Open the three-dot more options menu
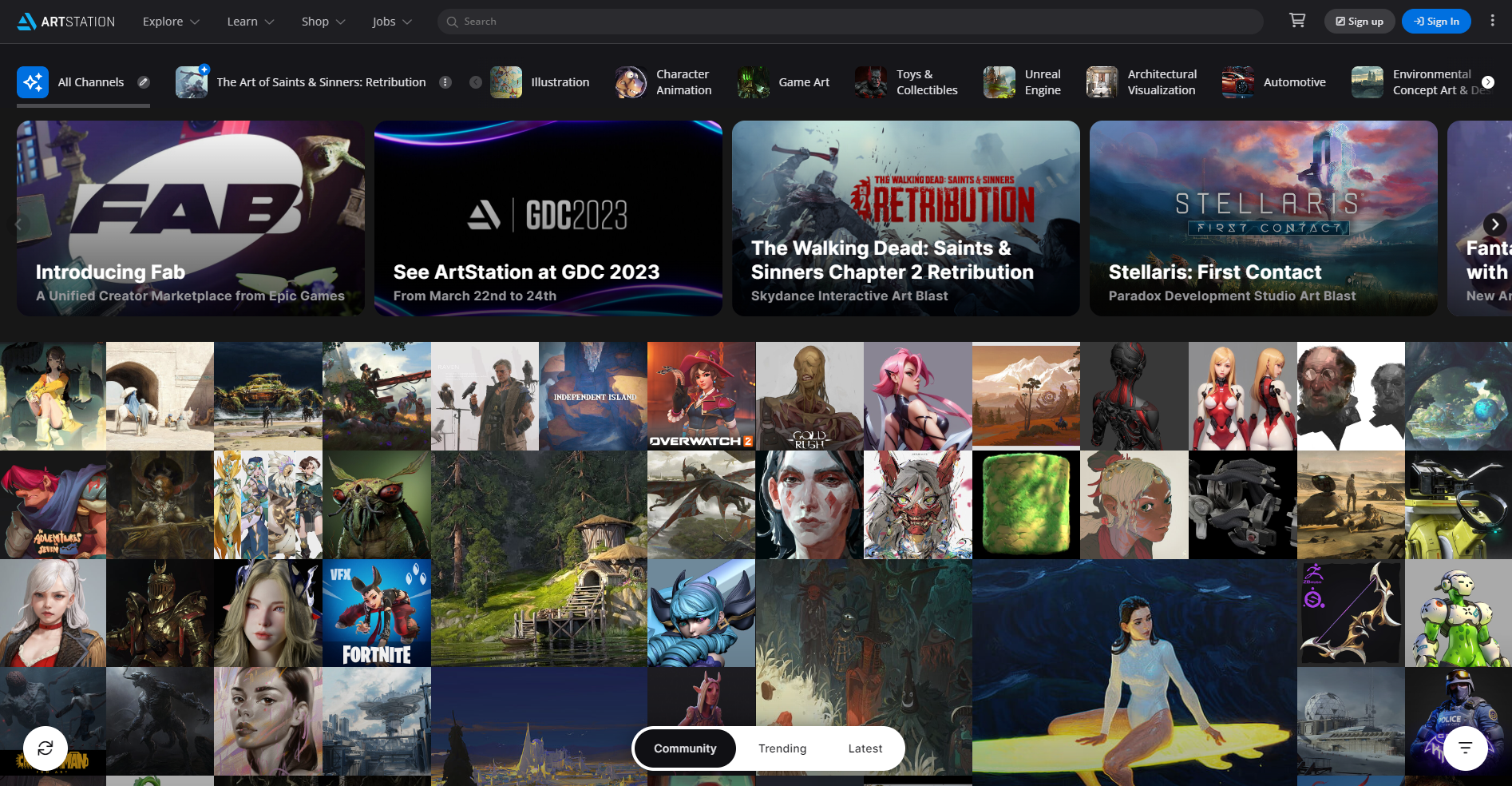Viewport: 1512px width, 786px height. (x=1492, y=21)
